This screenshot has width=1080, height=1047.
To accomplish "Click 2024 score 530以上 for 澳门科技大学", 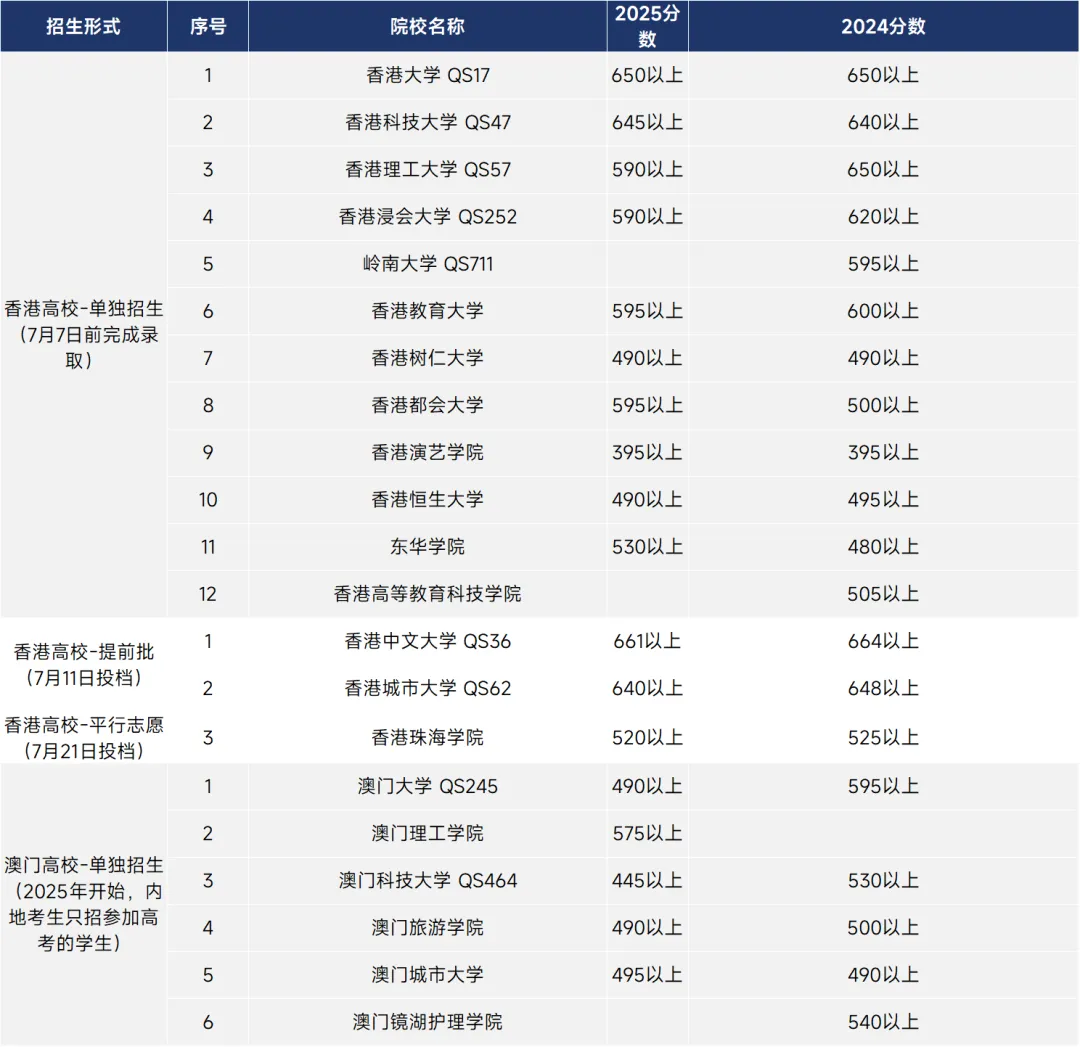I will 884,881.
